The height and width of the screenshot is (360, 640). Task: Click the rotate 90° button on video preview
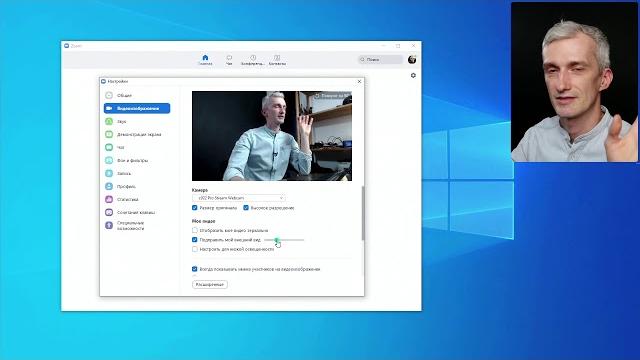[332, 96]
